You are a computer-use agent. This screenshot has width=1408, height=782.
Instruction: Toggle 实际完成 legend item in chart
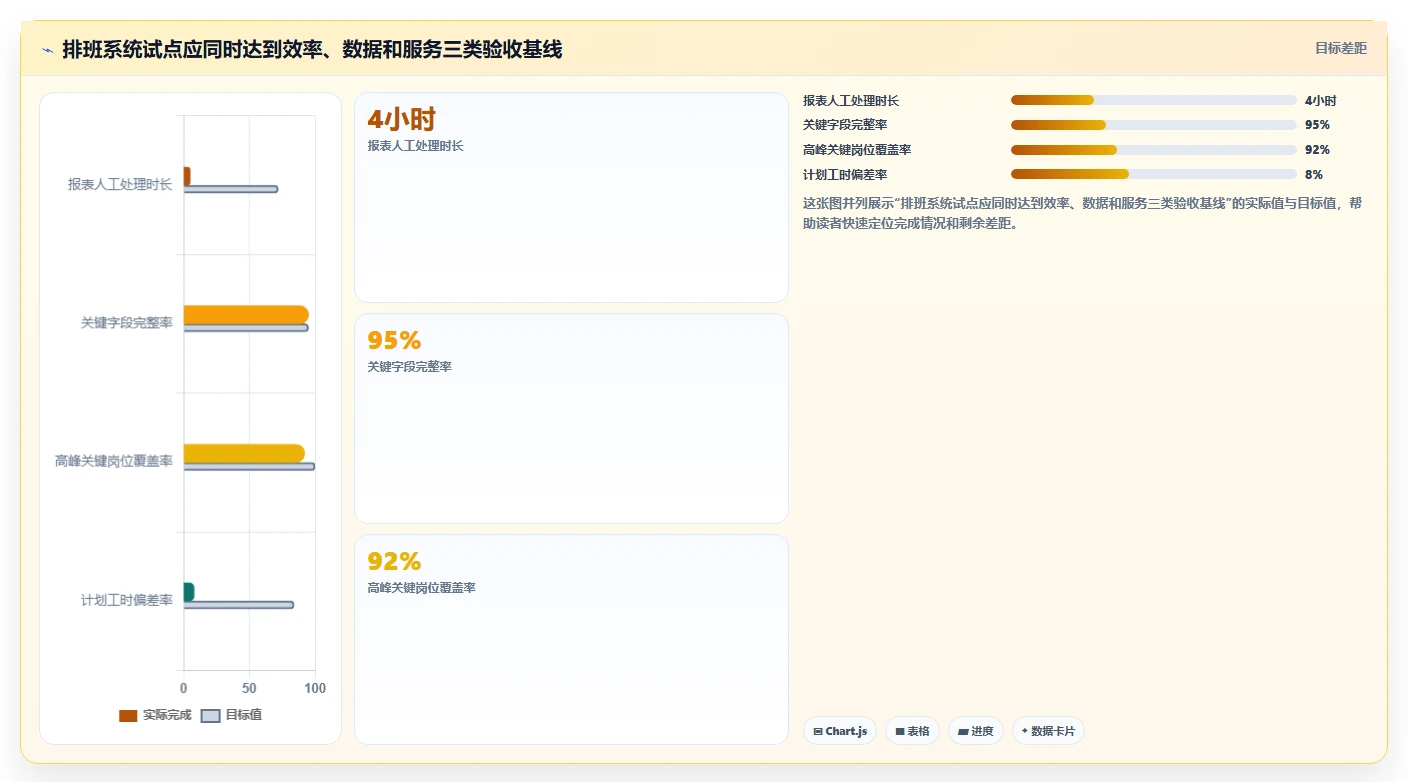pos(155,715)
